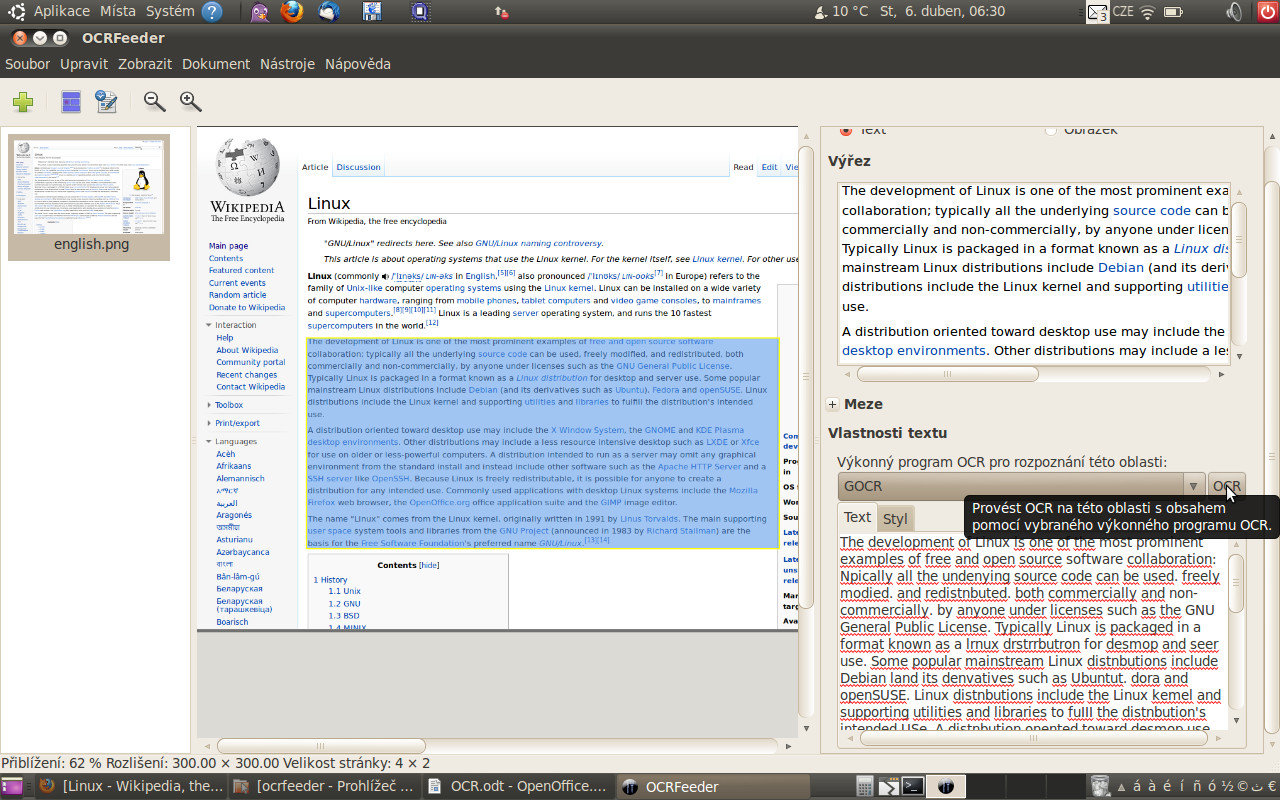Click the document recognition notepad toolbar icon
Image resolution: width=1280 pixels, height=800 pixels.
(106, 102)
